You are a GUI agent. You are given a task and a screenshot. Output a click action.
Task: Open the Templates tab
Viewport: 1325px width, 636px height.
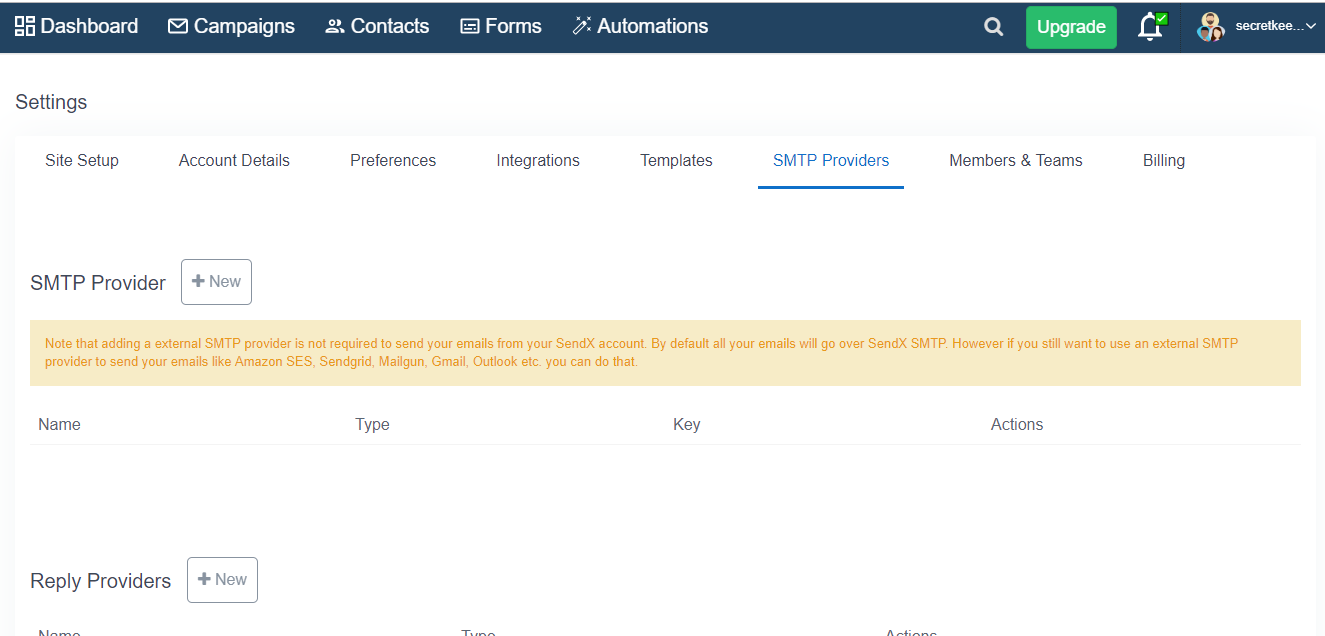(676, 160)
